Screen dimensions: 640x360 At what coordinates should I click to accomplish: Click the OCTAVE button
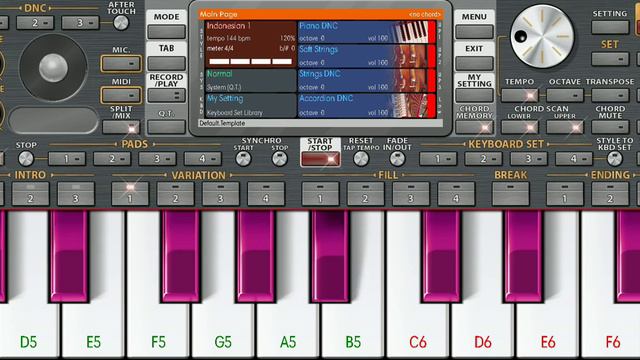[x=565, y=95]
